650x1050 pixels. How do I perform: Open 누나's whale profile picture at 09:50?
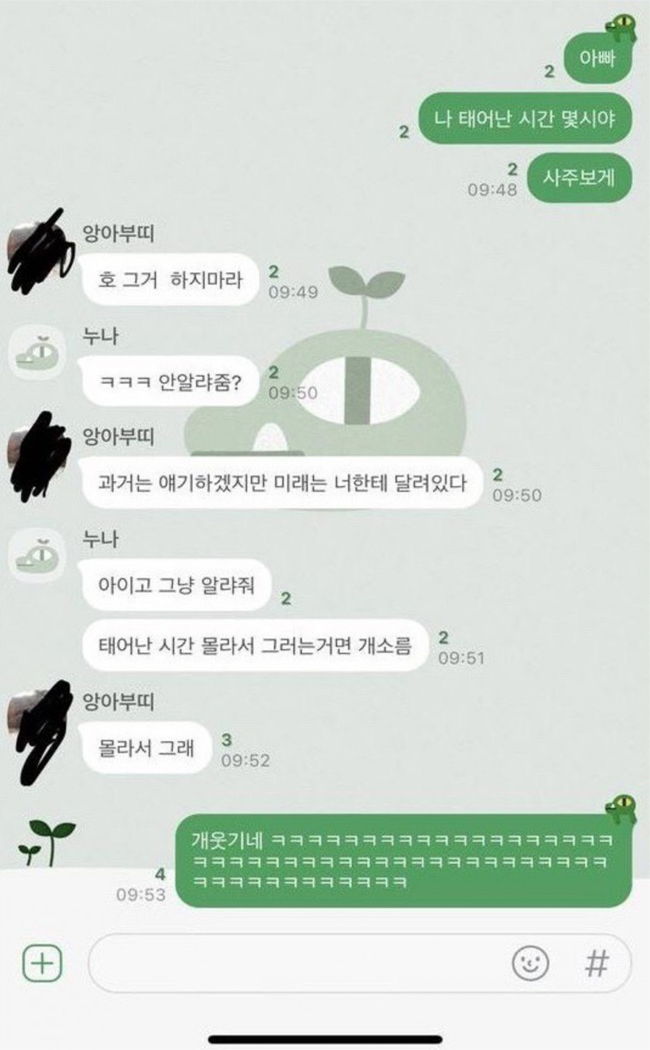tap(37, 354)
